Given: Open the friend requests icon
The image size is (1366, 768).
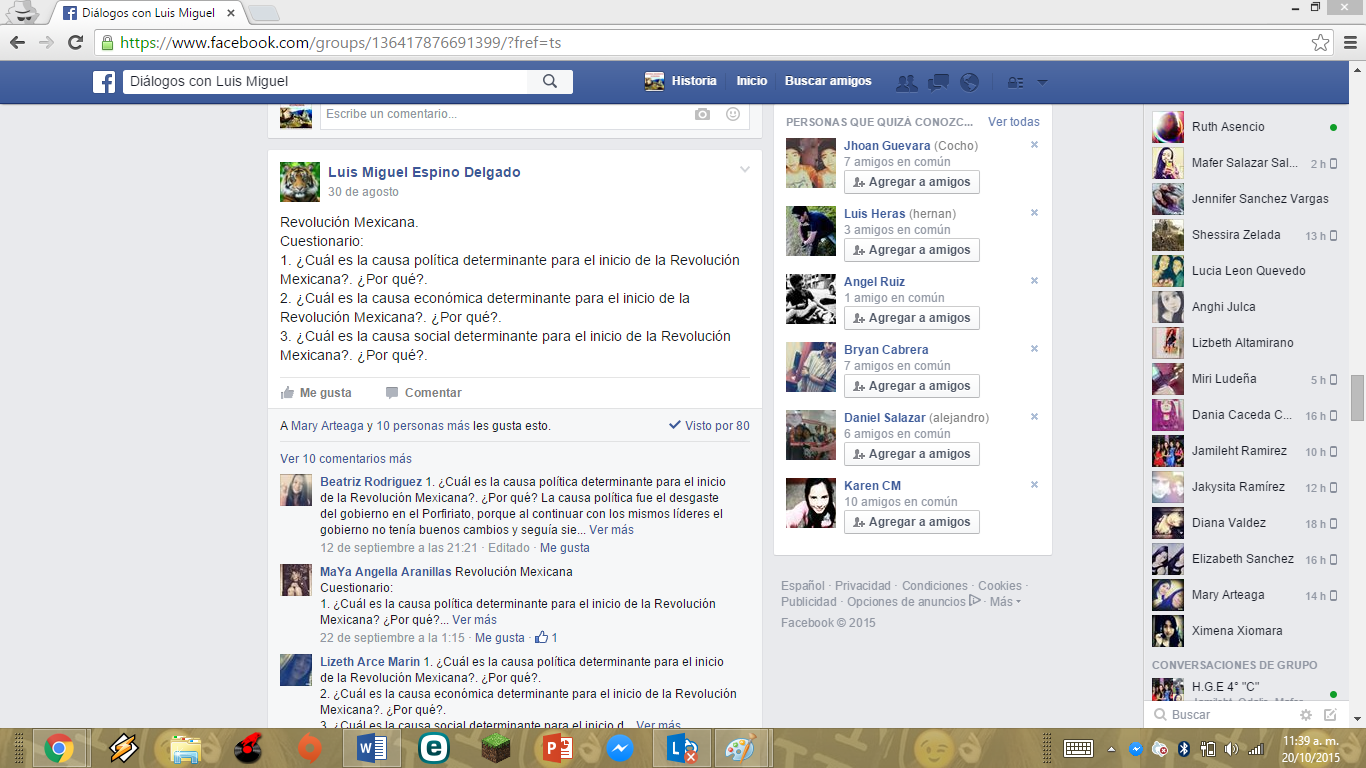Looking at the screenshot, I should [x=907, y=82].
